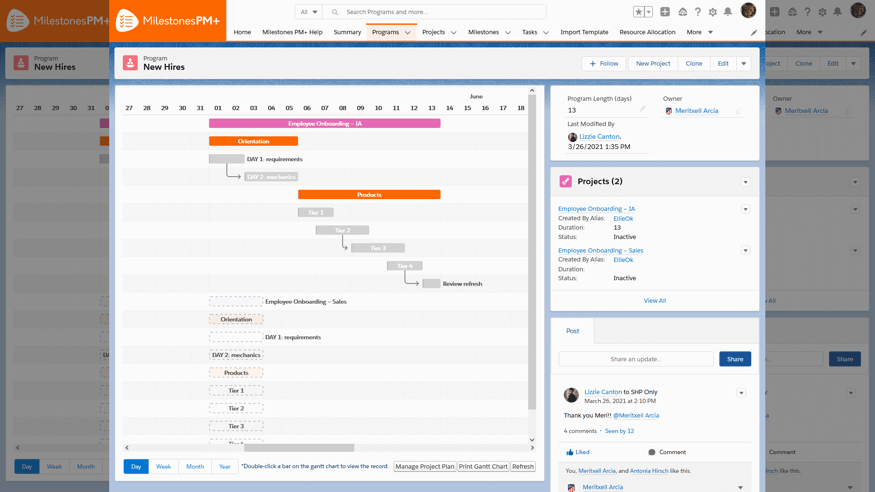
Task: Expand the Programs tab chevron
Action: point(407,32)
